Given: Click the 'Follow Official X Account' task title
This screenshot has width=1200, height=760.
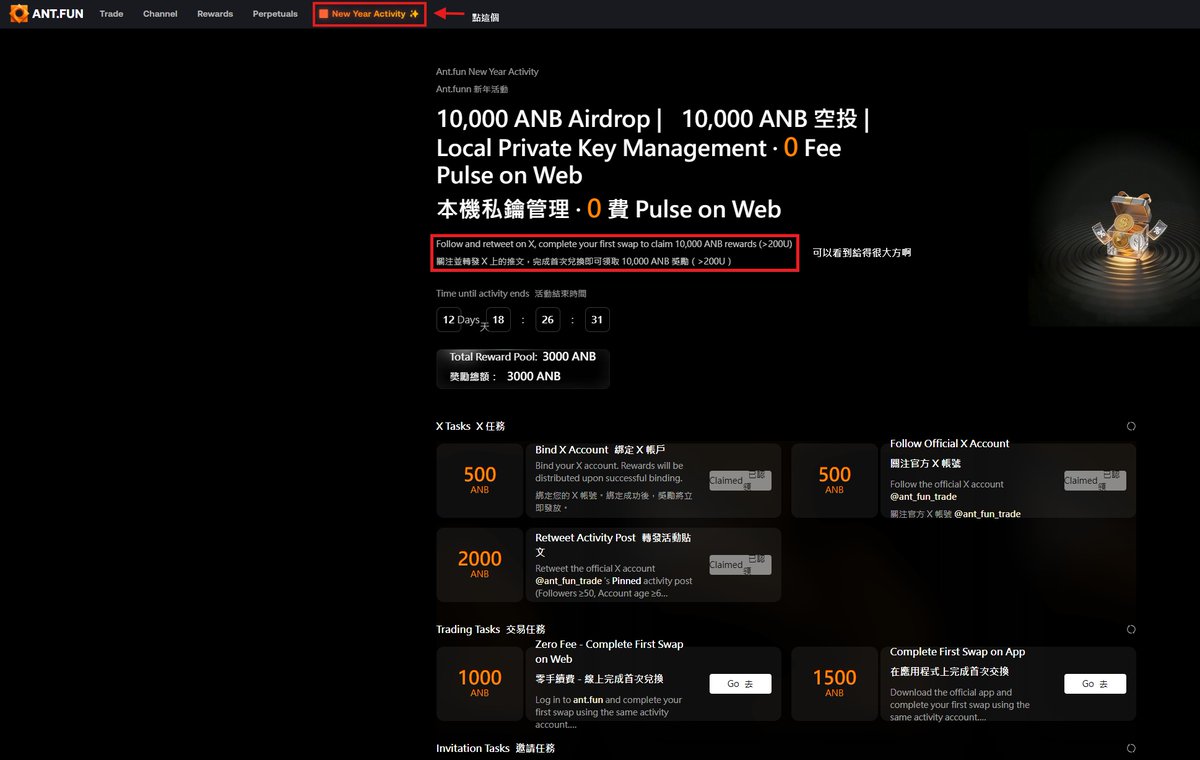Looking at the screenshot, I should [950, 444].
